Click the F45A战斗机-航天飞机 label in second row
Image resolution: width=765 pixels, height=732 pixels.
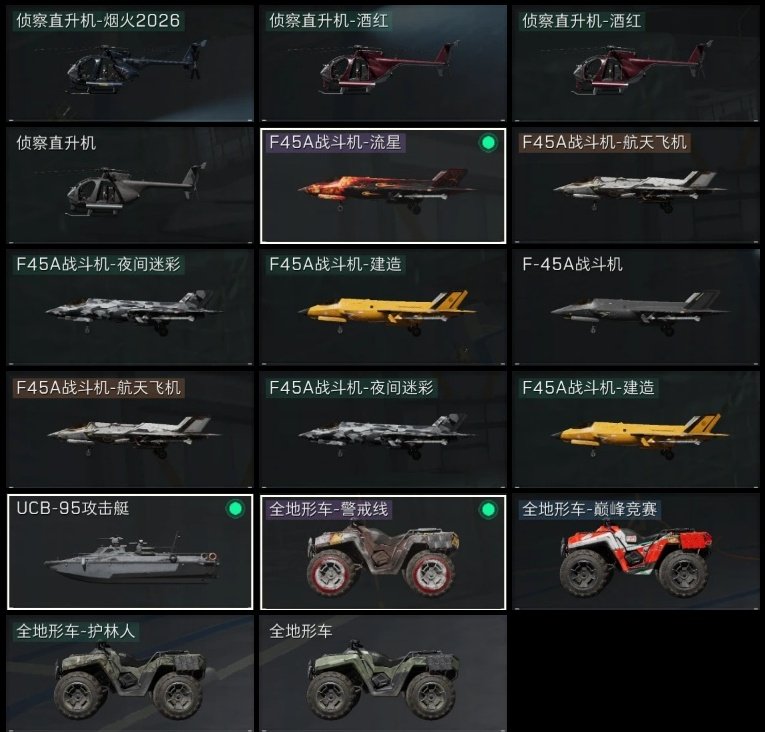(x=604, y=142)
